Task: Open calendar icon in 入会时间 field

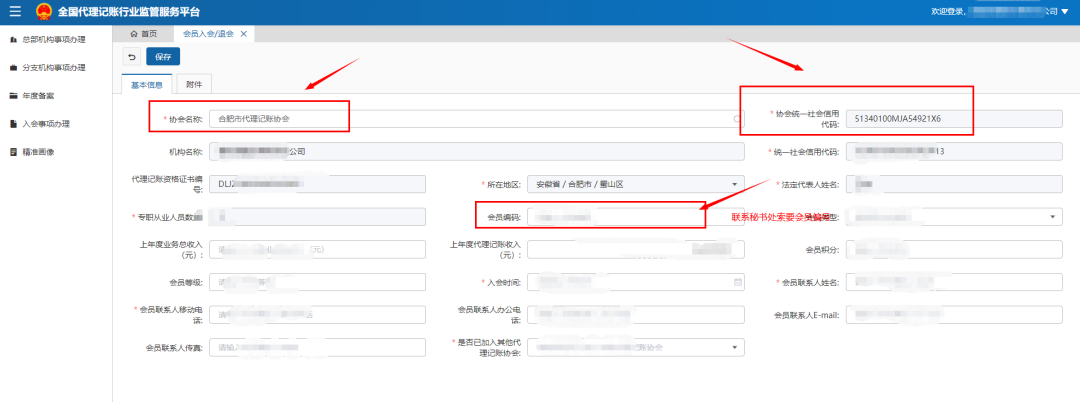Action: [738, 282]
